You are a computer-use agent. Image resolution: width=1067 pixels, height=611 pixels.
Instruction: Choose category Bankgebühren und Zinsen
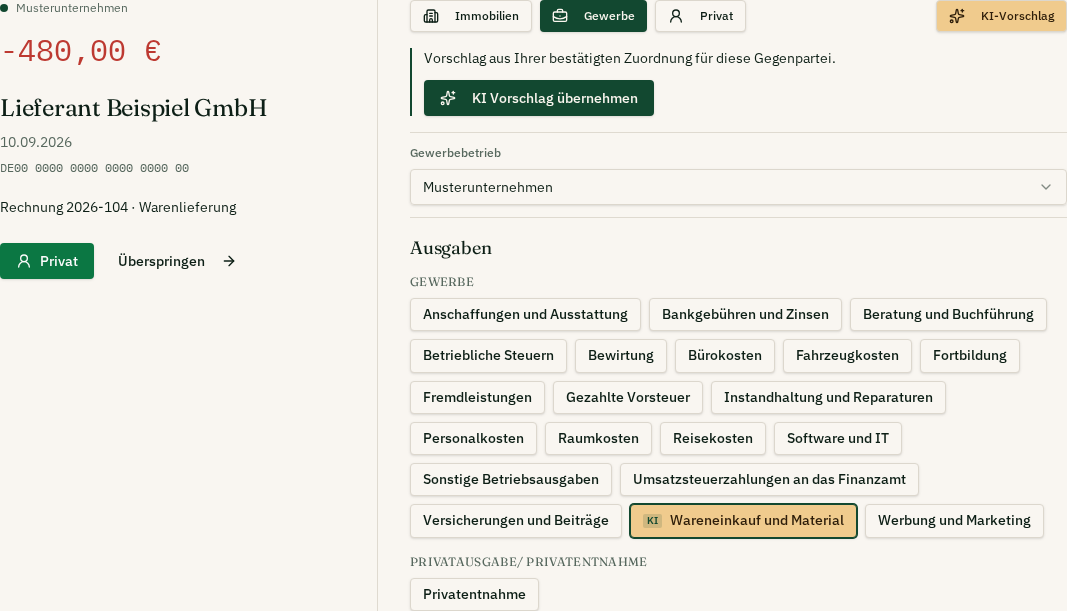(745, 314)
